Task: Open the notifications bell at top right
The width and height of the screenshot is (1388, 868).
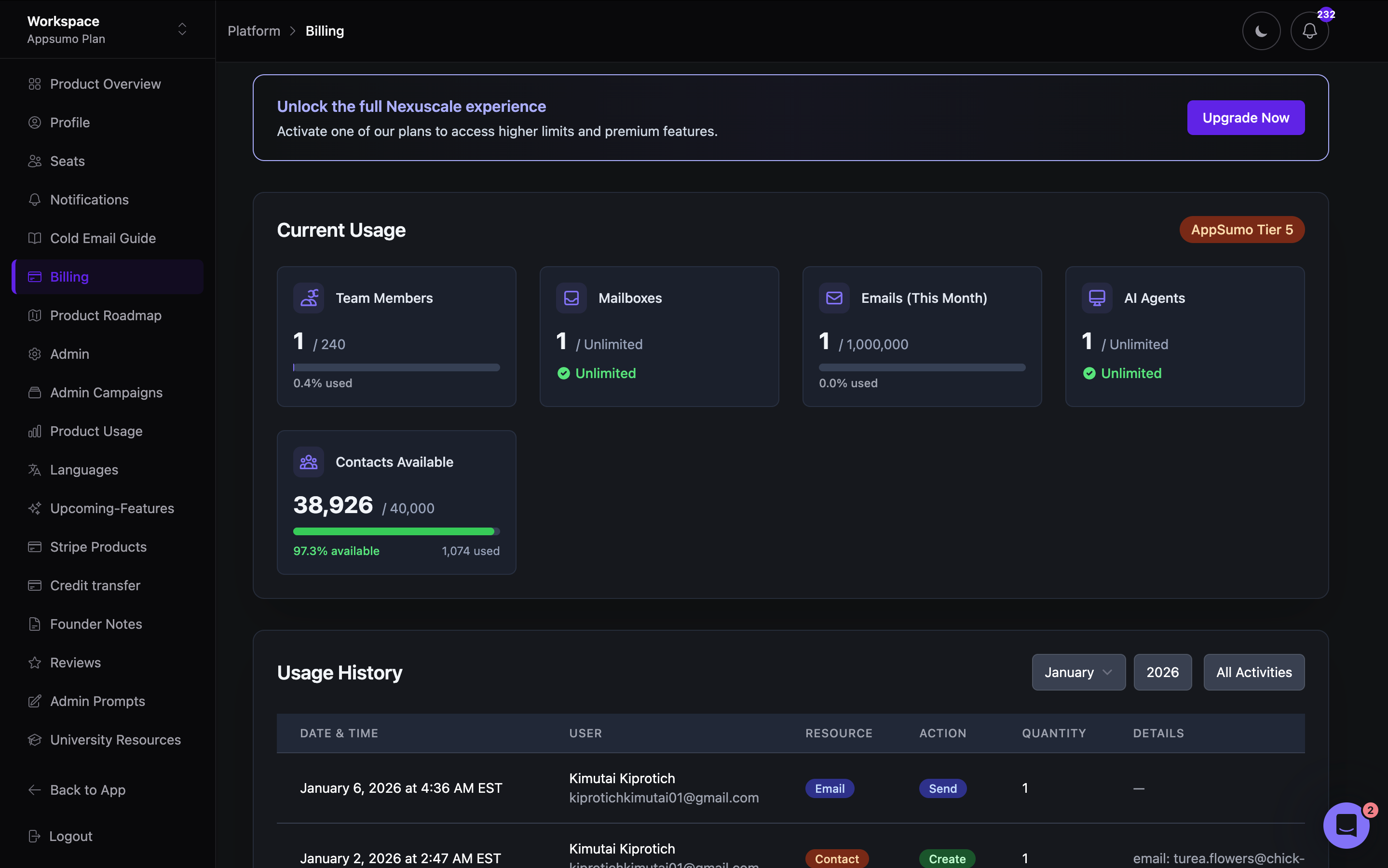Action: click(x=1309, y=30)
